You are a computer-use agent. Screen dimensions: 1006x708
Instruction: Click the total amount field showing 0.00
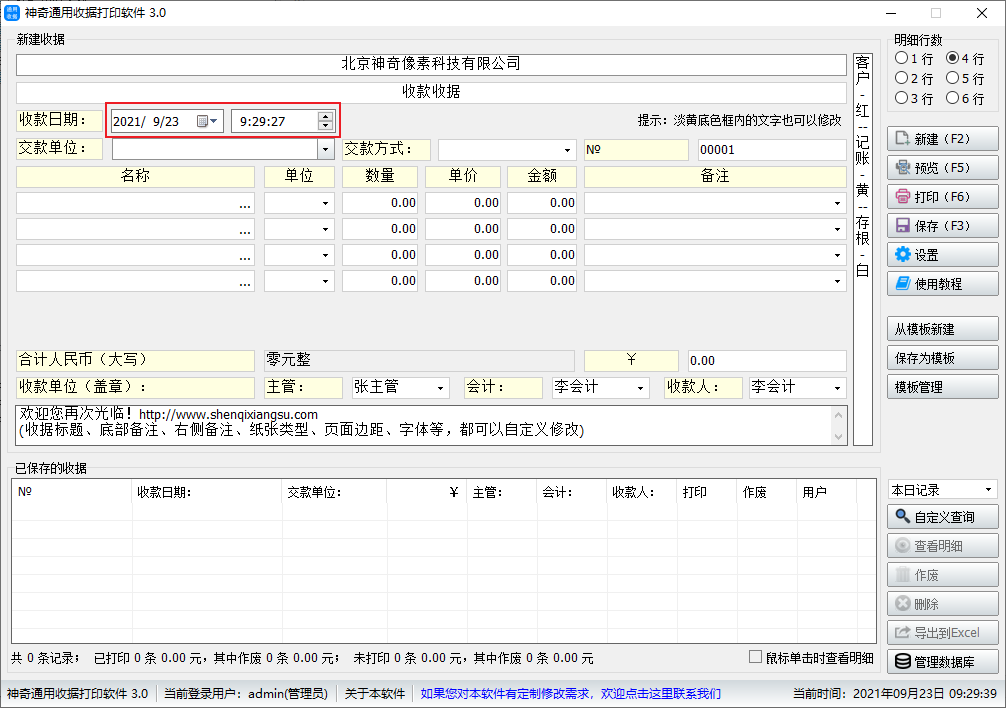tap(767, 361)
